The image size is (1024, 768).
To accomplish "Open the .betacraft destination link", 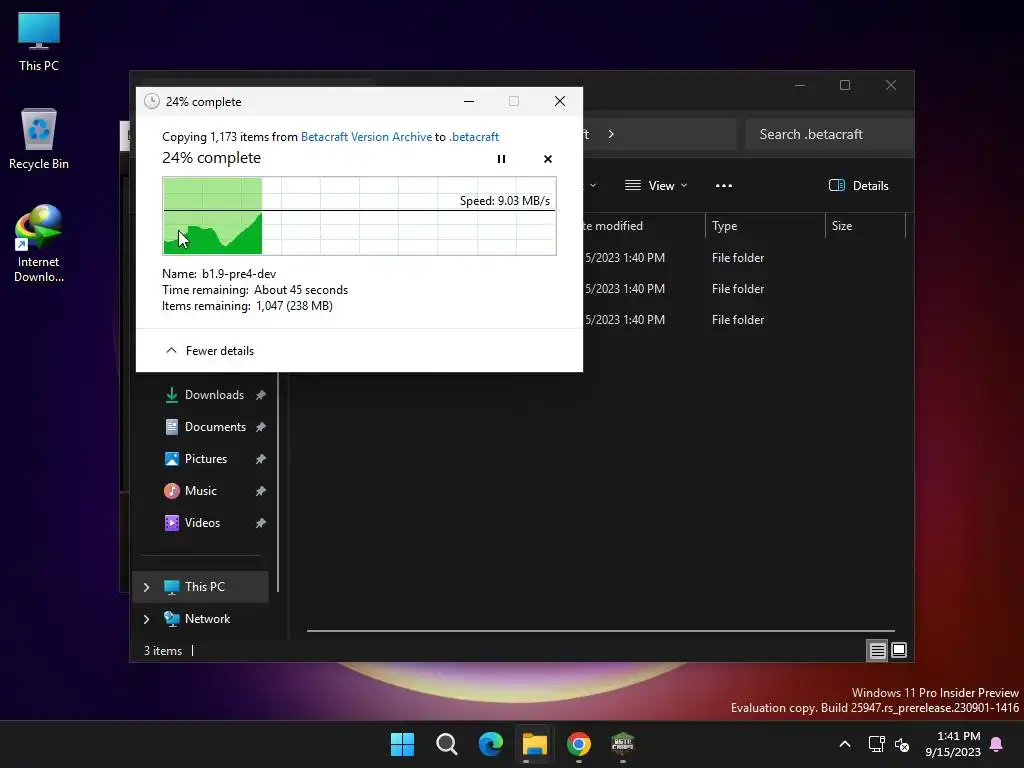I will click(473, 136).
